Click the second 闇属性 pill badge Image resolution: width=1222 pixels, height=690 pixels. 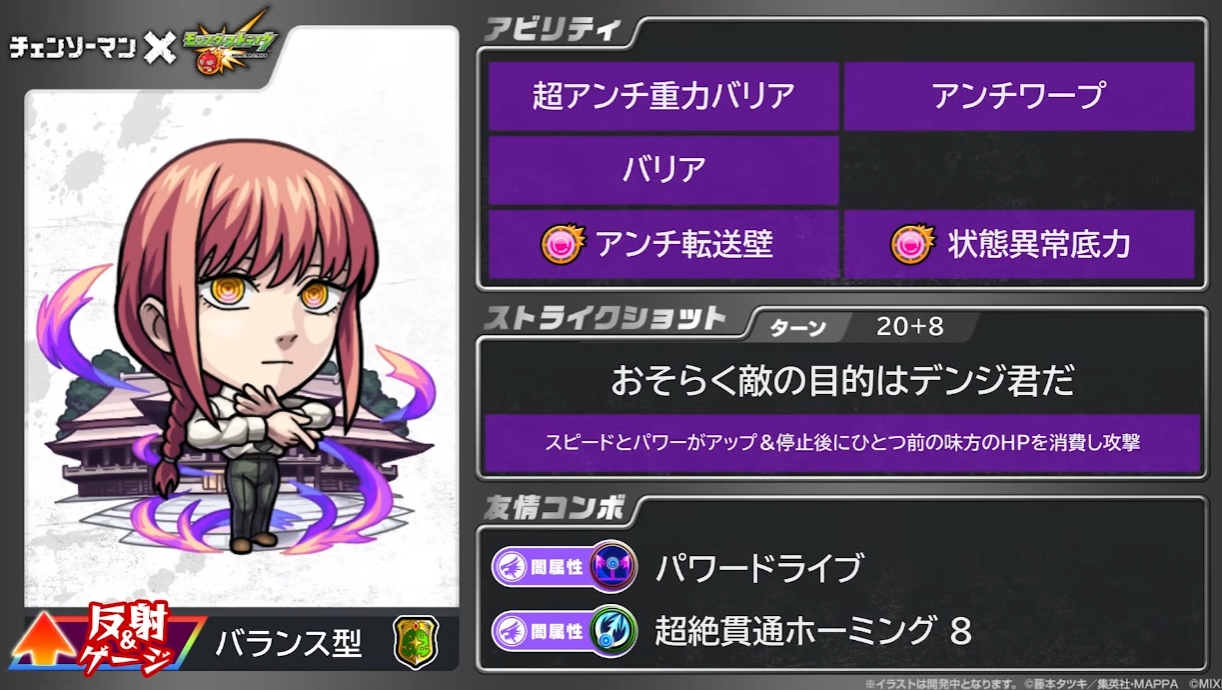pos(541,630)
